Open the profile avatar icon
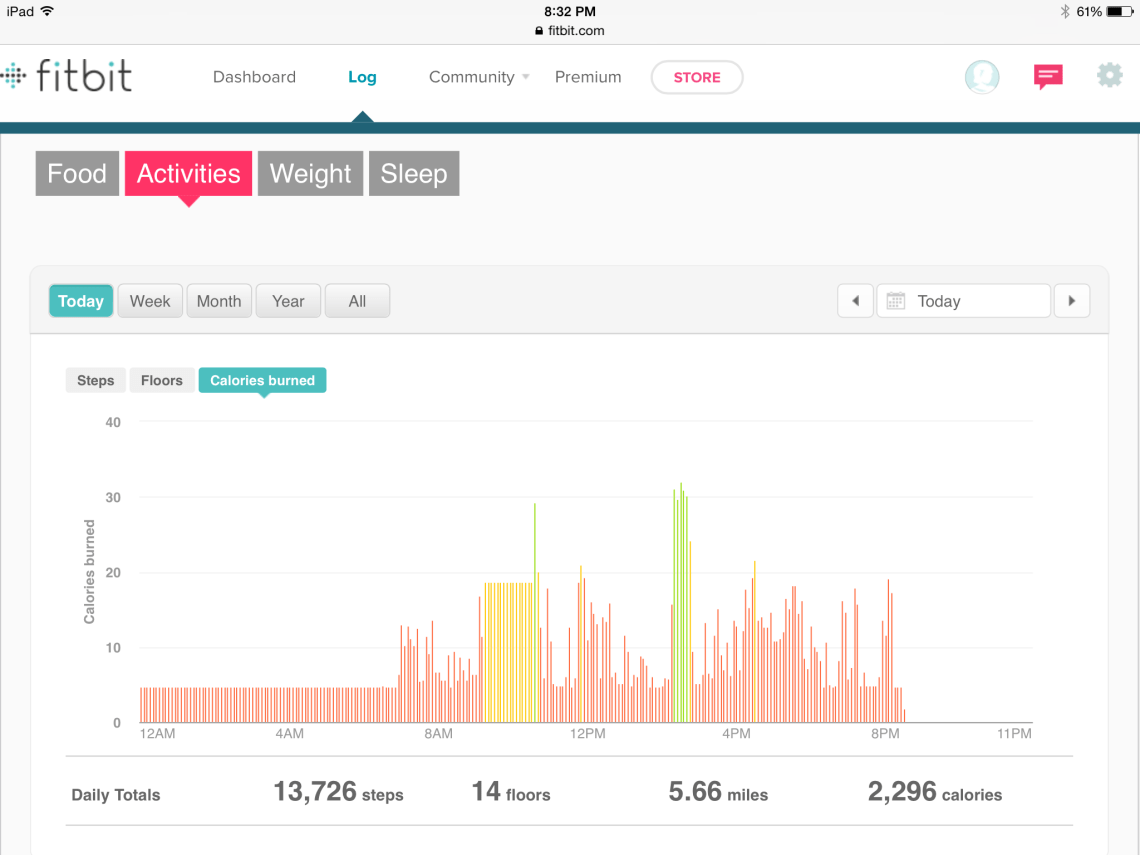Viewport: 1140px width, 855px height. click(981, 77)
